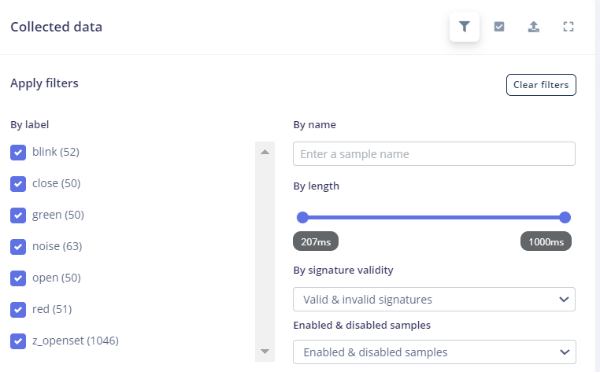Toggle the green (50) checkbox
The height and width of the screenshot is (373, 600).
(x=18, y=215)
